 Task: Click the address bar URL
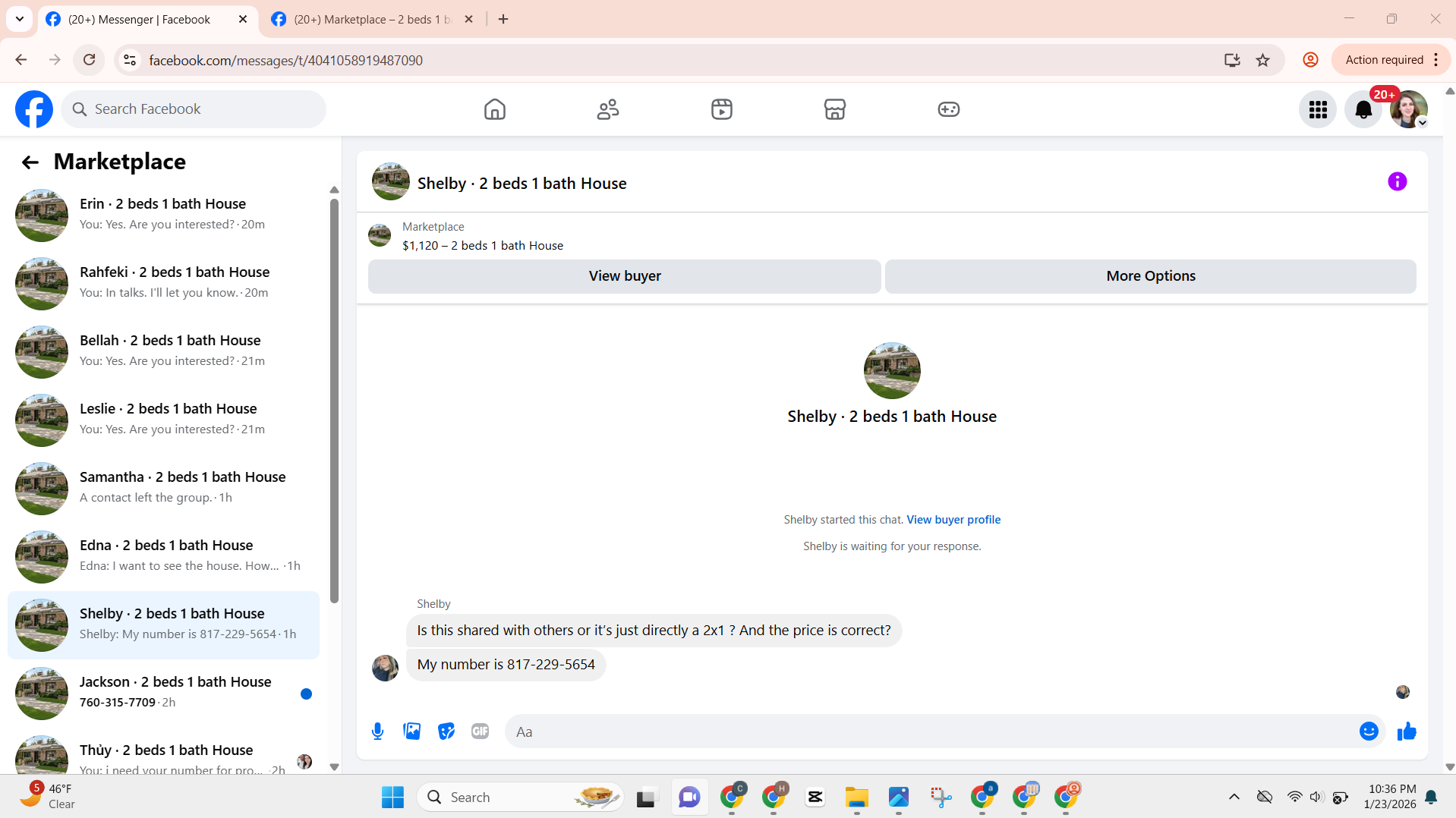(x=285, y=60)
